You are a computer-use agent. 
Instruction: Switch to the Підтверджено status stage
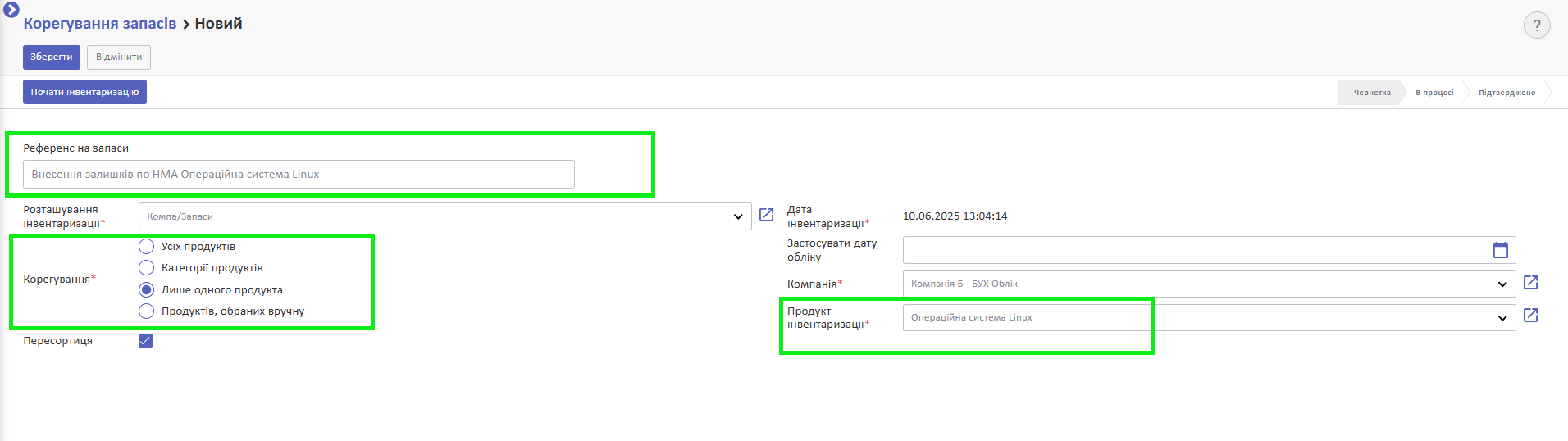1506,93
